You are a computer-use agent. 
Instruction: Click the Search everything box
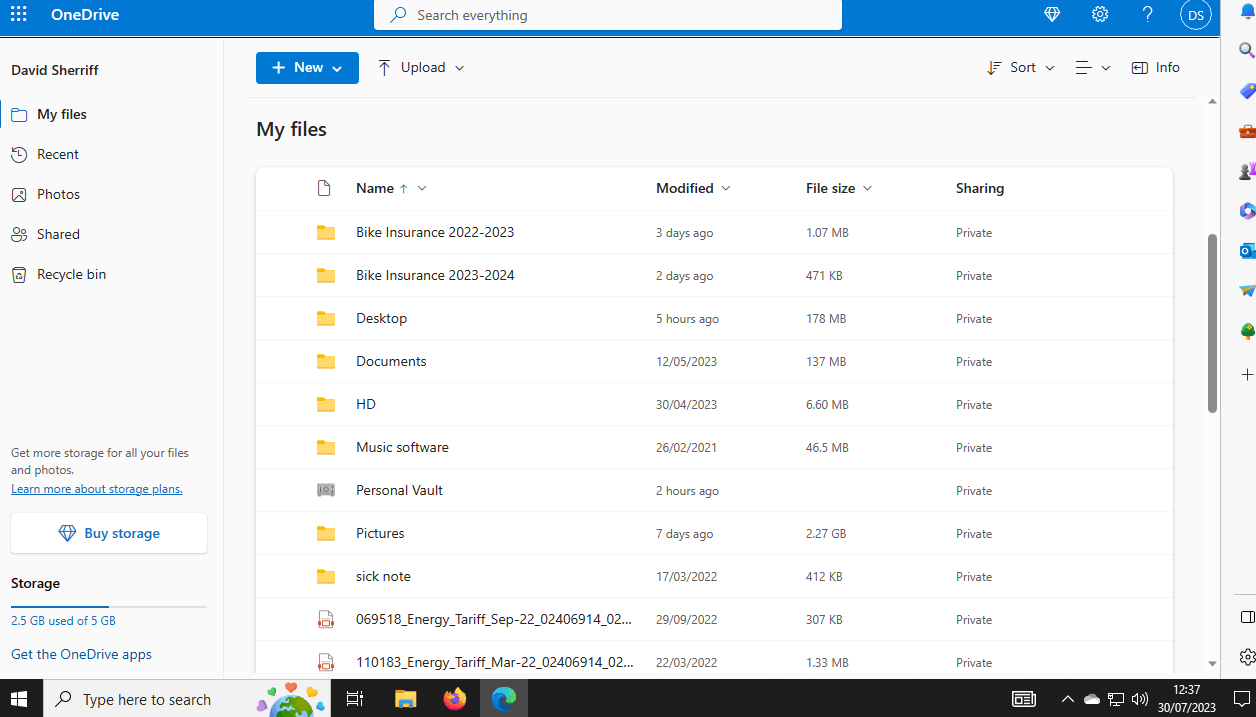(608, 15)
